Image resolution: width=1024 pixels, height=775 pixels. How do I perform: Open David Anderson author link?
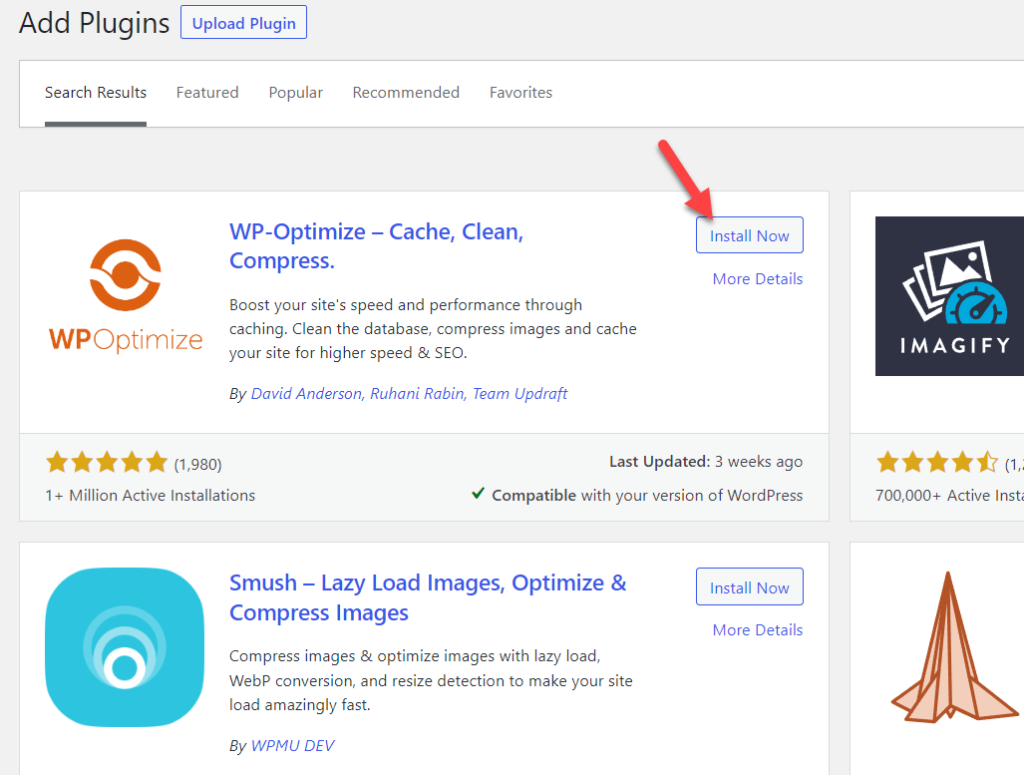(x=306, y=394)
